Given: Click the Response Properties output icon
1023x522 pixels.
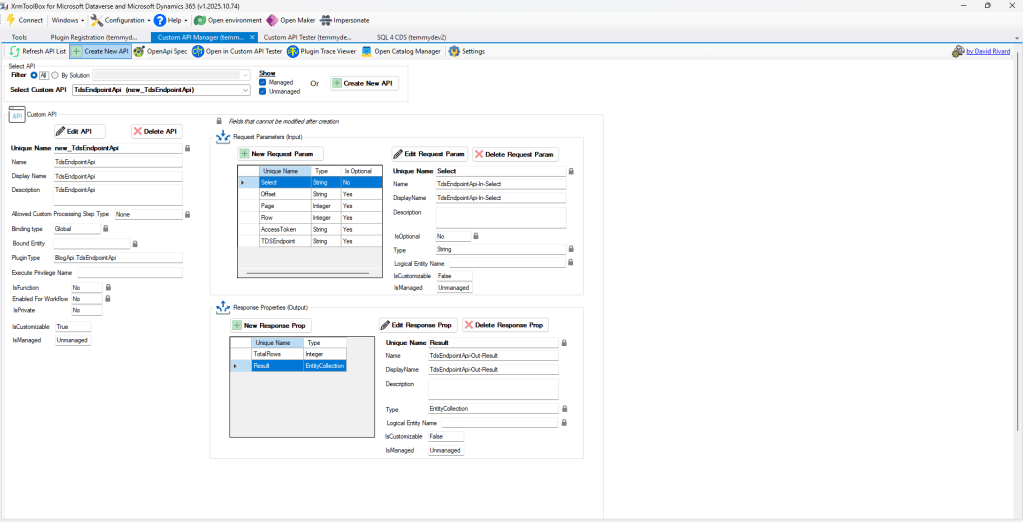Looking at the screenshot, I should point(222,307).
